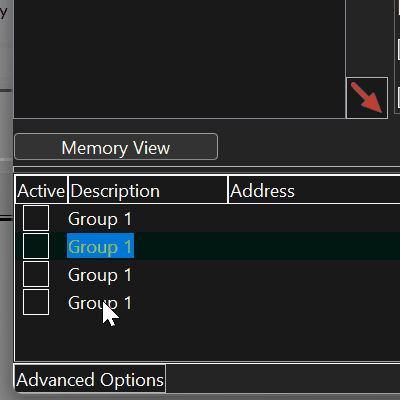The height and width of the screenshot is (400, 400).
Task: Tick the Active checkbox of the last Group 1 row
Action: click(x=36, y=302)
